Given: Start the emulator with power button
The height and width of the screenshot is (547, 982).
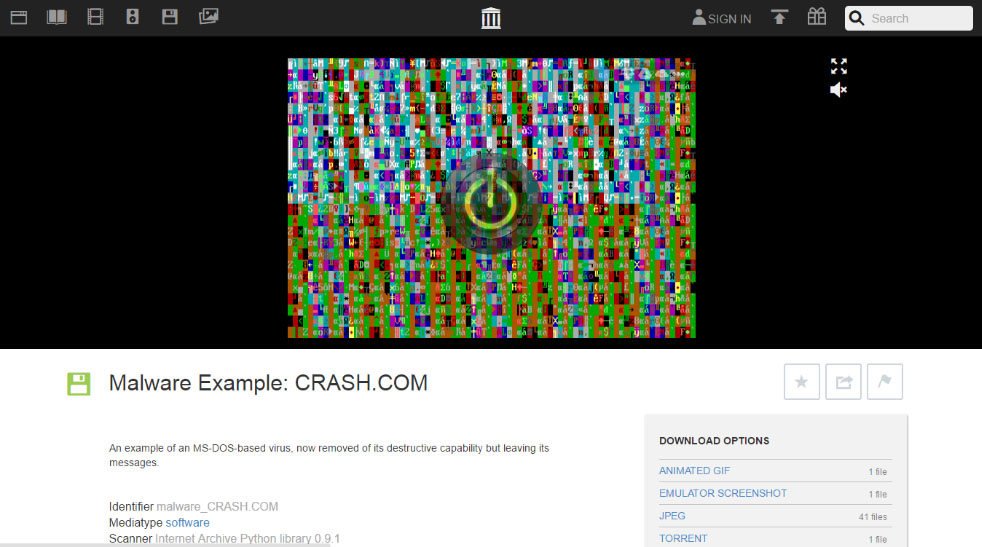Looking at the screenshot, I should (491, 202).
